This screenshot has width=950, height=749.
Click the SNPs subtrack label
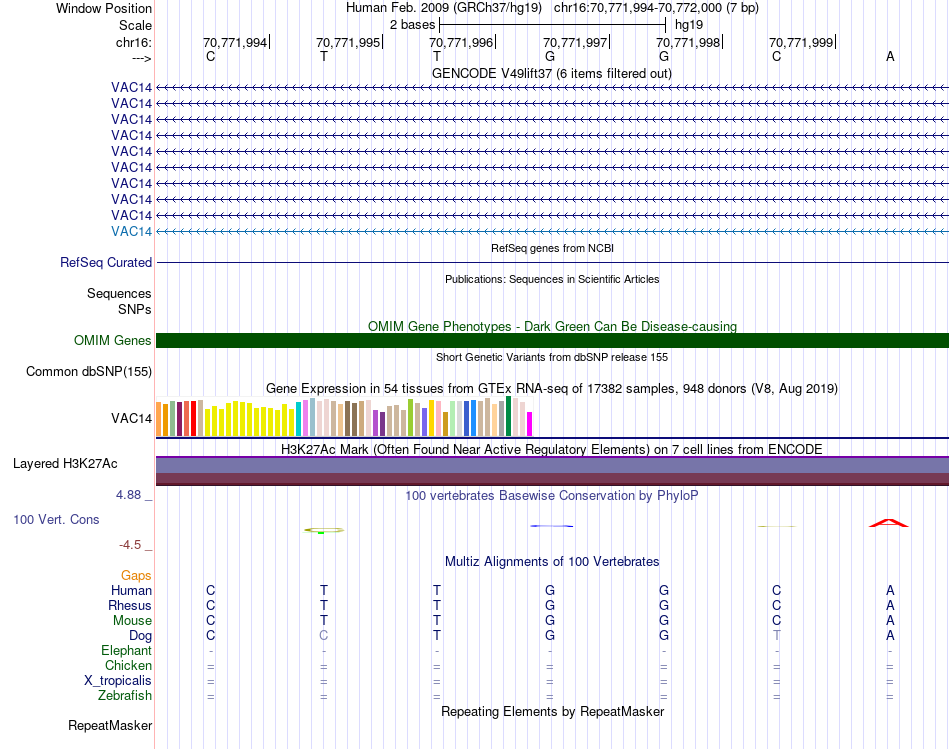coord(135,309)
